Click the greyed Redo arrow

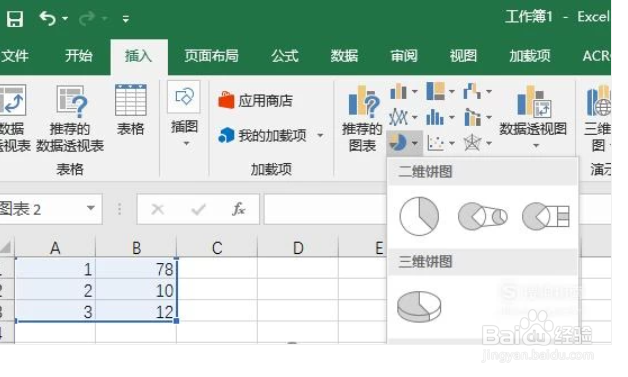(87, 18)
